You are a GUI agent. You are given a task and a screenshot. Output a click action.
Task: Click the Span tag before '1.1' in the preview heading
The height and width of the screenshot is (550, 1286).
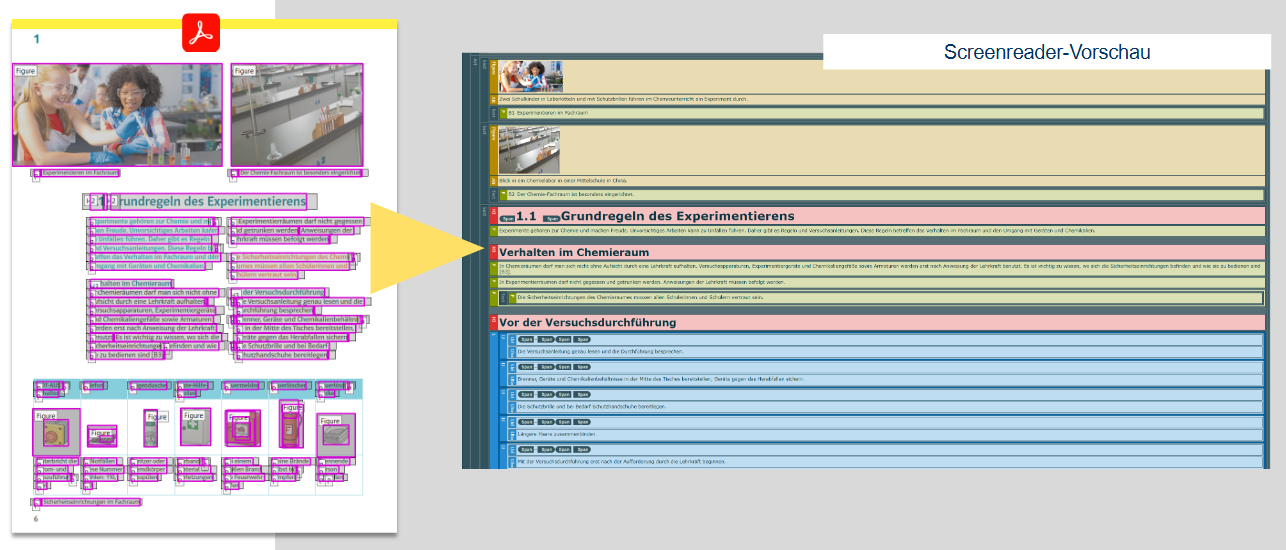tap(506, 217)
